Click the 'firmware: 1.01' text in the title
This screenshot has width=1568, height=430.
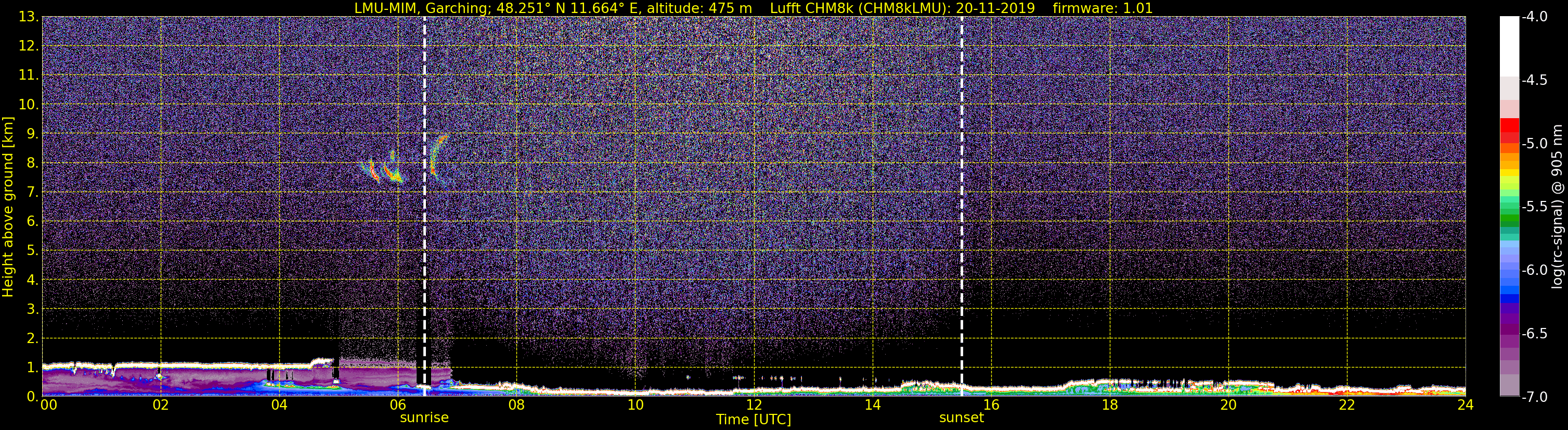pyautogui.click(x=1103, y=8)
